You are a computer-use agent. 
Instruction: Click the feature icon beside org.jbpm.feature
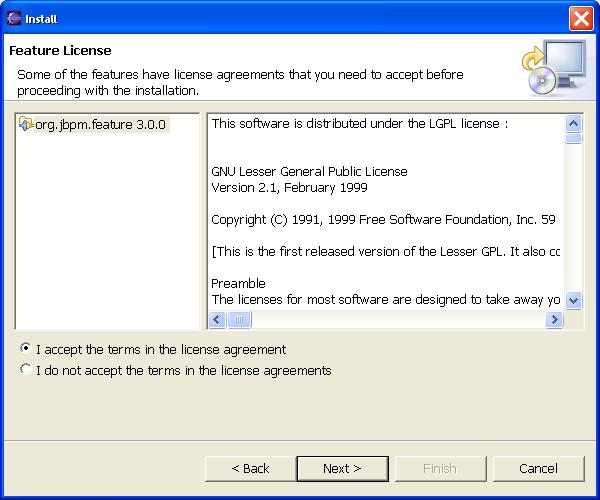tap(26, 124)
